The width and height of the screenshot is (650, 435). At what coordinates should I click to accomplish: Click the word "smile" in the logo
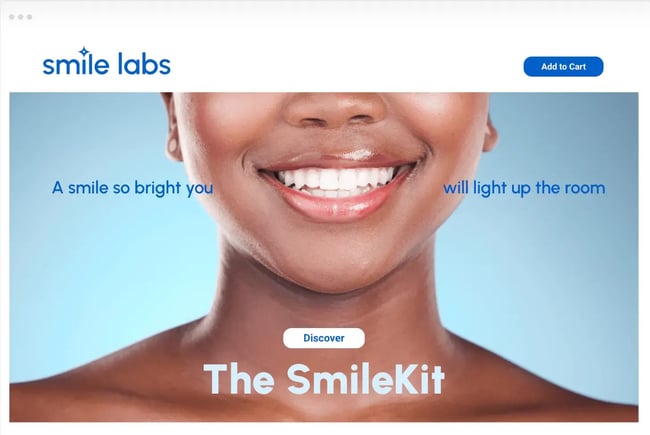[x=76, y=64]
